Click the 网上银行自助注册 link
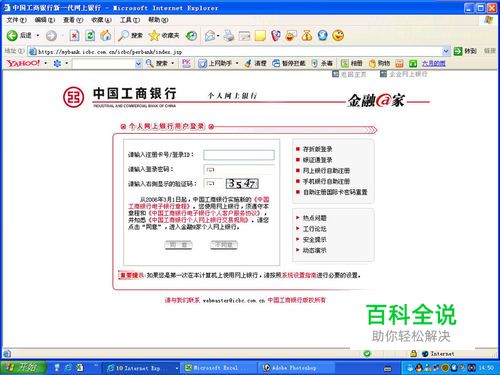500x375 pixels. [x=326, y=171]
